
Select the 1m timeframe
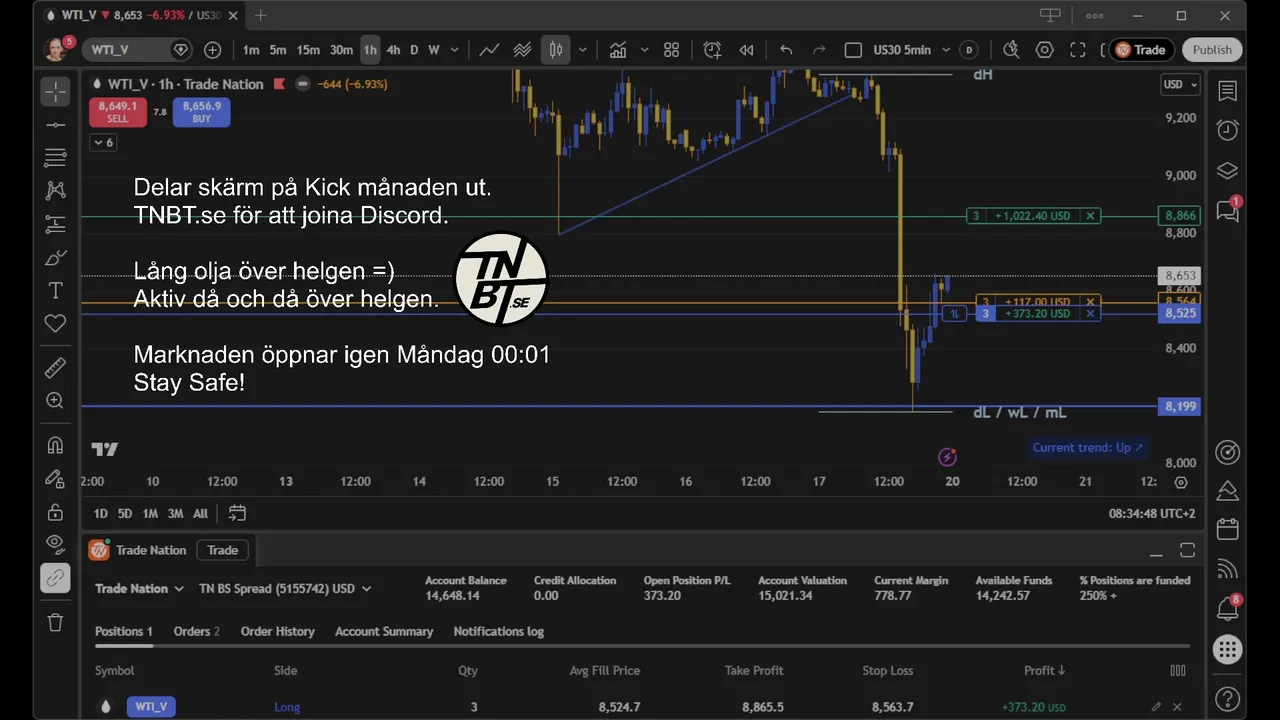click(x=250, y=50)
